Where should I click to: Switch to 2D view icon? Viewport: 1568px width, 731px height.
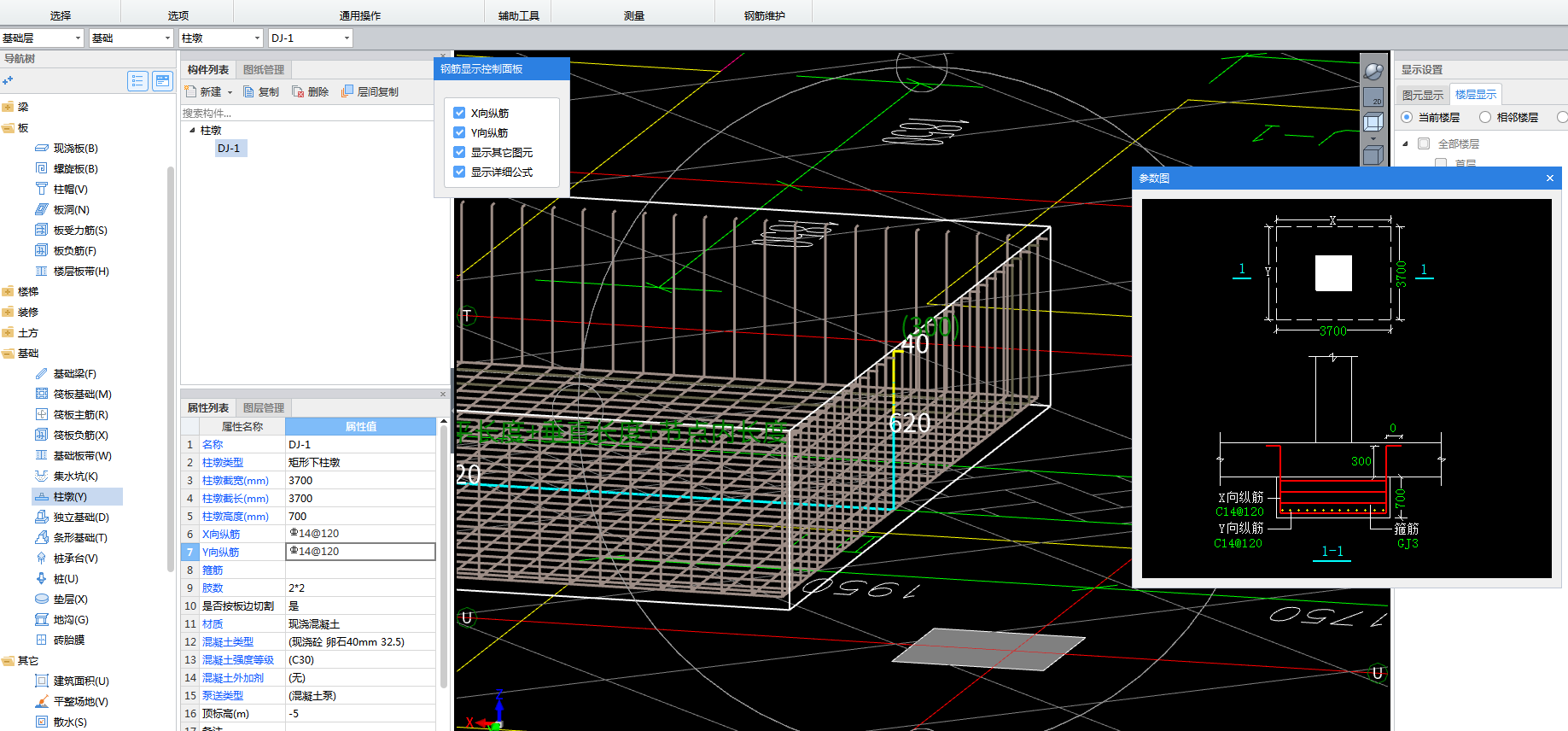tap(1373, 96)
